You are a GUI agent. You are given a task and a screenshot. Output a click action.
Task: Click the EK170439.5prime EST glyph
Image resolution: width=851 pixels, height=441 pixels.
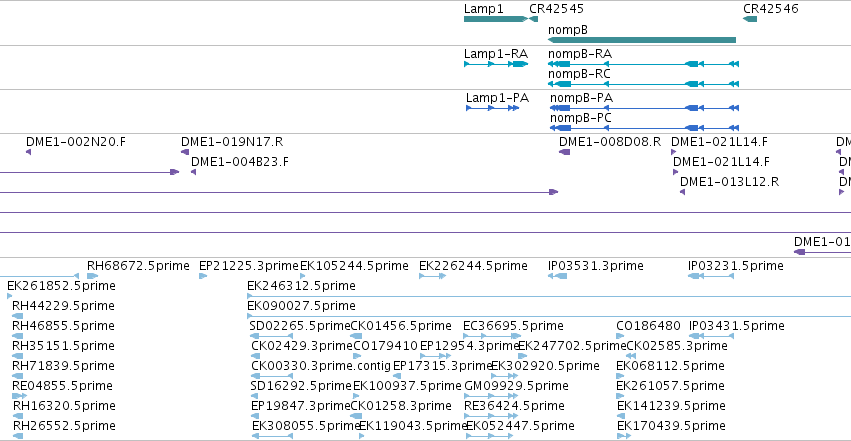[x=624, y=436]
